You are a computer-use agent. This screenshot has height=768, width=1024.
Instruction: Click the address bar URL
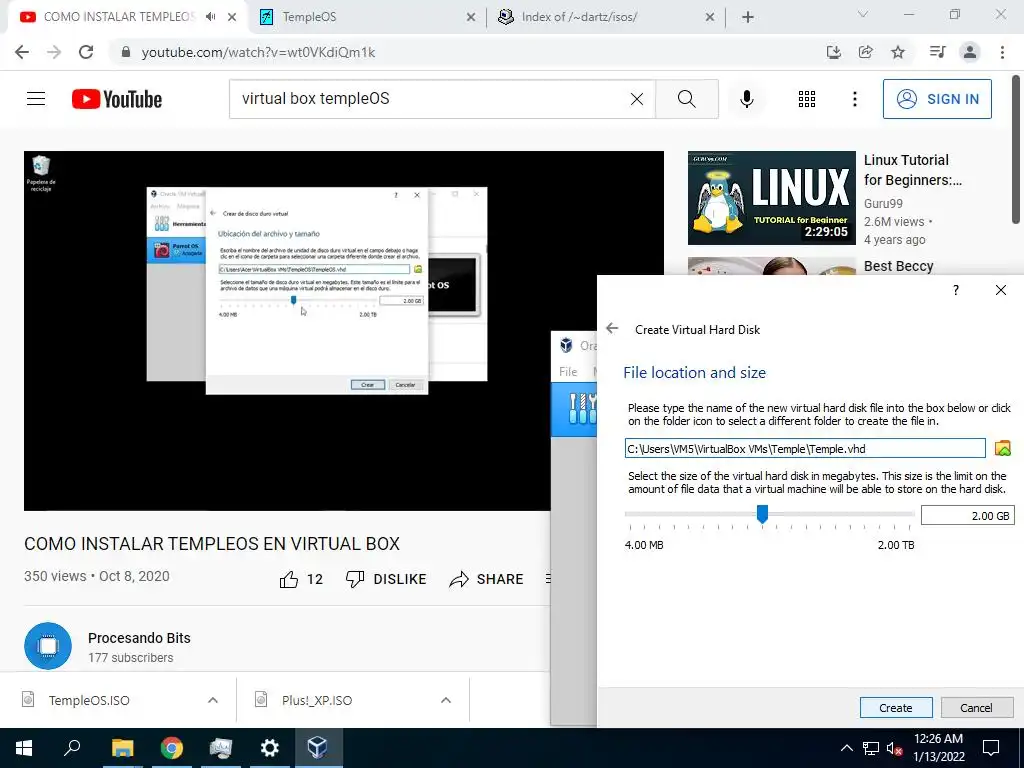coord(259,52)
